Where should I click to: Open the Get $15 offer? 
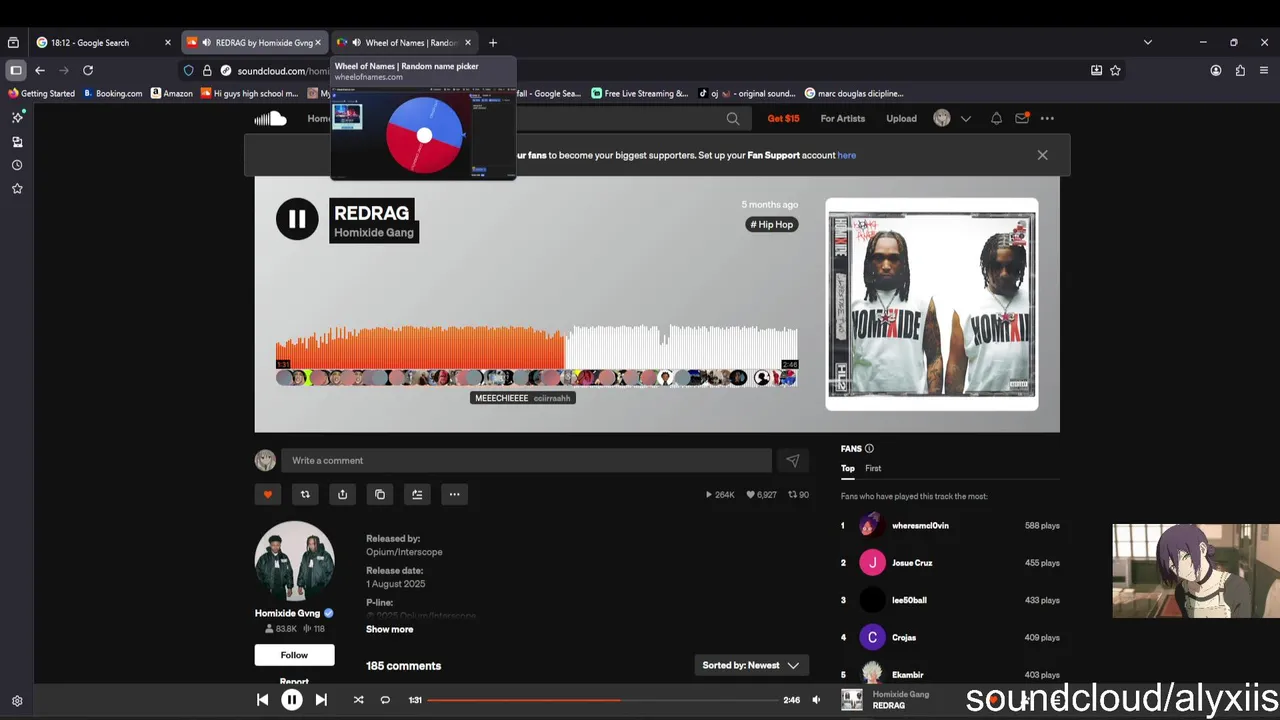(x=783, y=118)
